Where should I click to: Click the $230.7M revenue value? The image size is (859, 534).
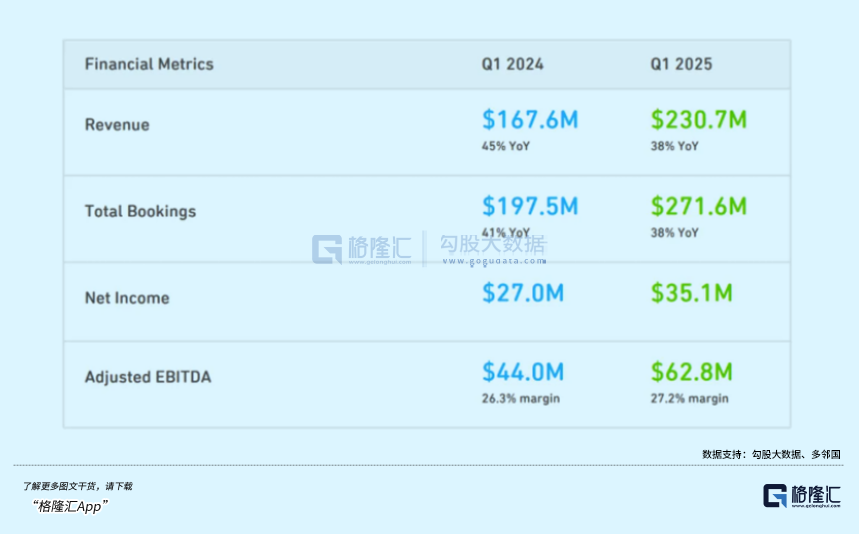coord(698,120)
